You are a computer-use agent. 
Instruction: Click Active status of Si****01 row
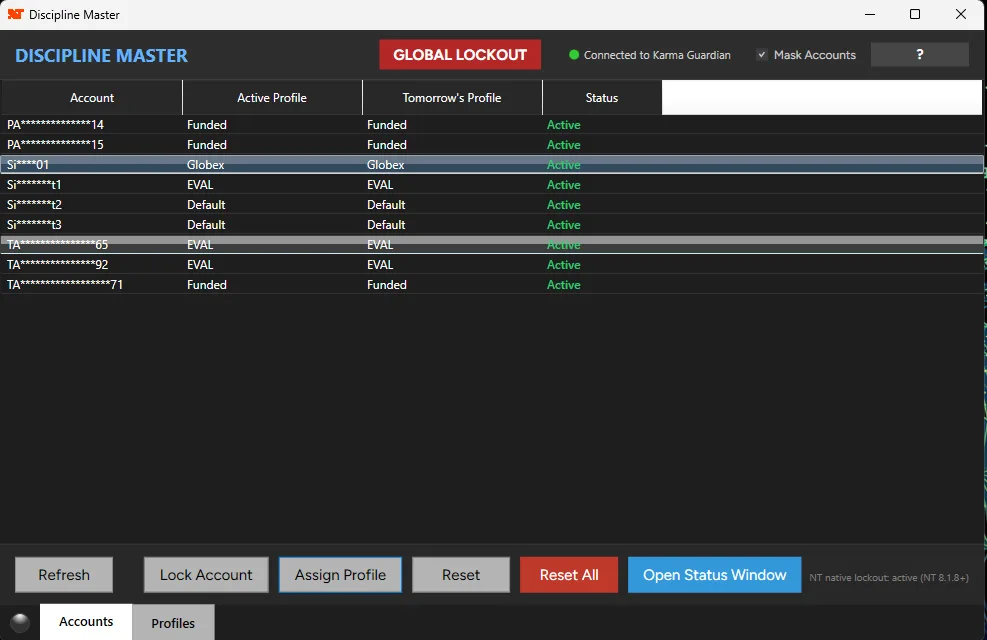[563, 165]
